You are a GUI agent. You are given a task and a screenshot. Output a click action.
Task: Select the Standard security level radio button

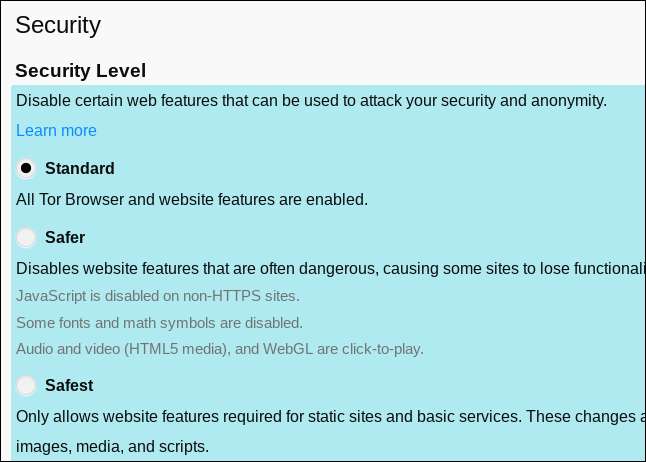click(27, 168)
